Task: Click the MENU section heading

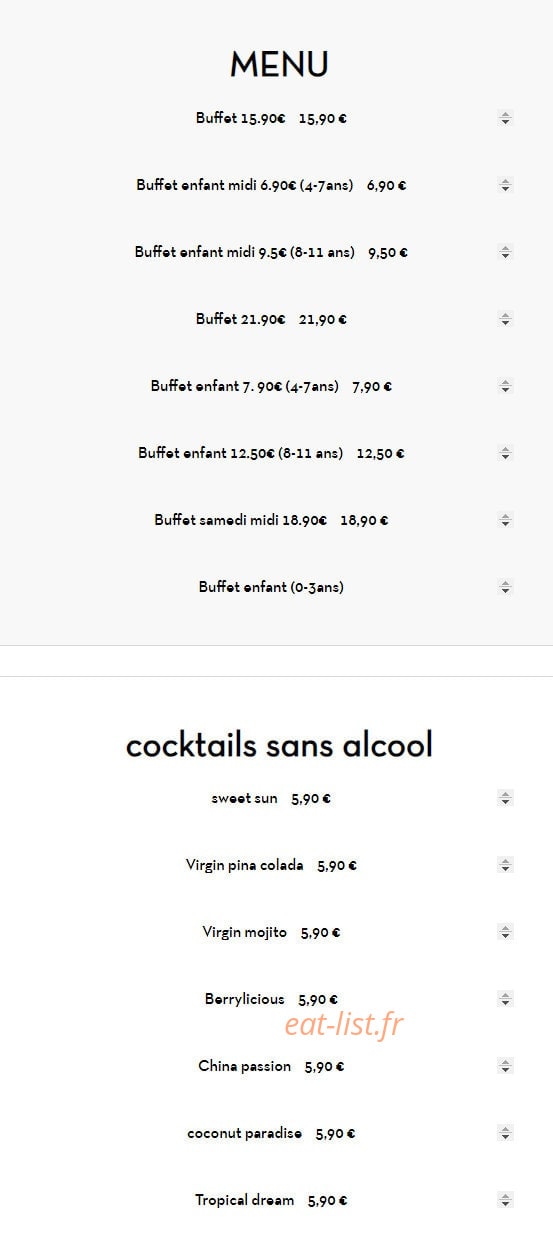Action: pyautogui.click(x=279, y=65)
